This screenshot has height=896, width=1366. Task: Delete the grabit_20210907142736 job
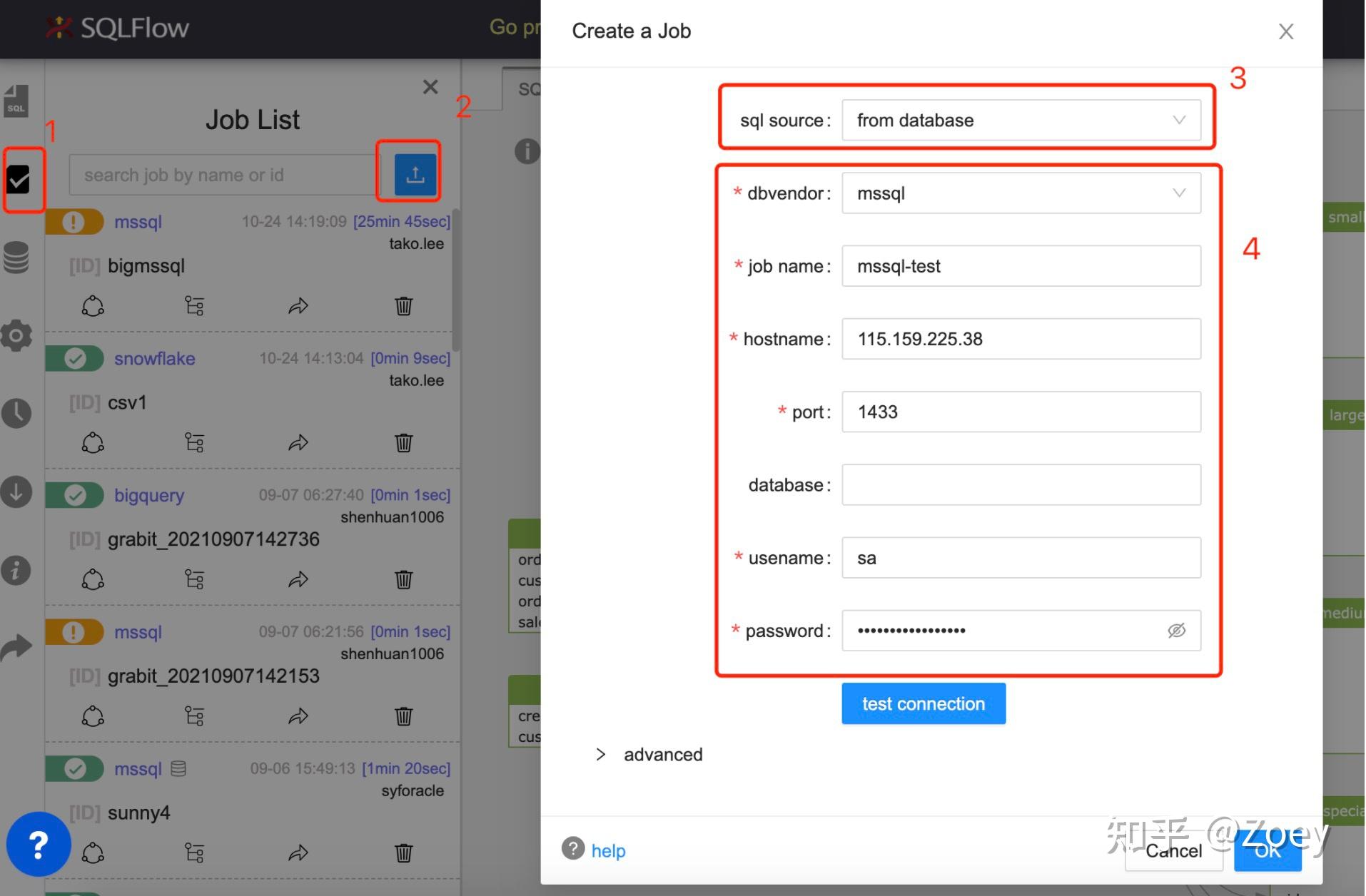point(404,579)
